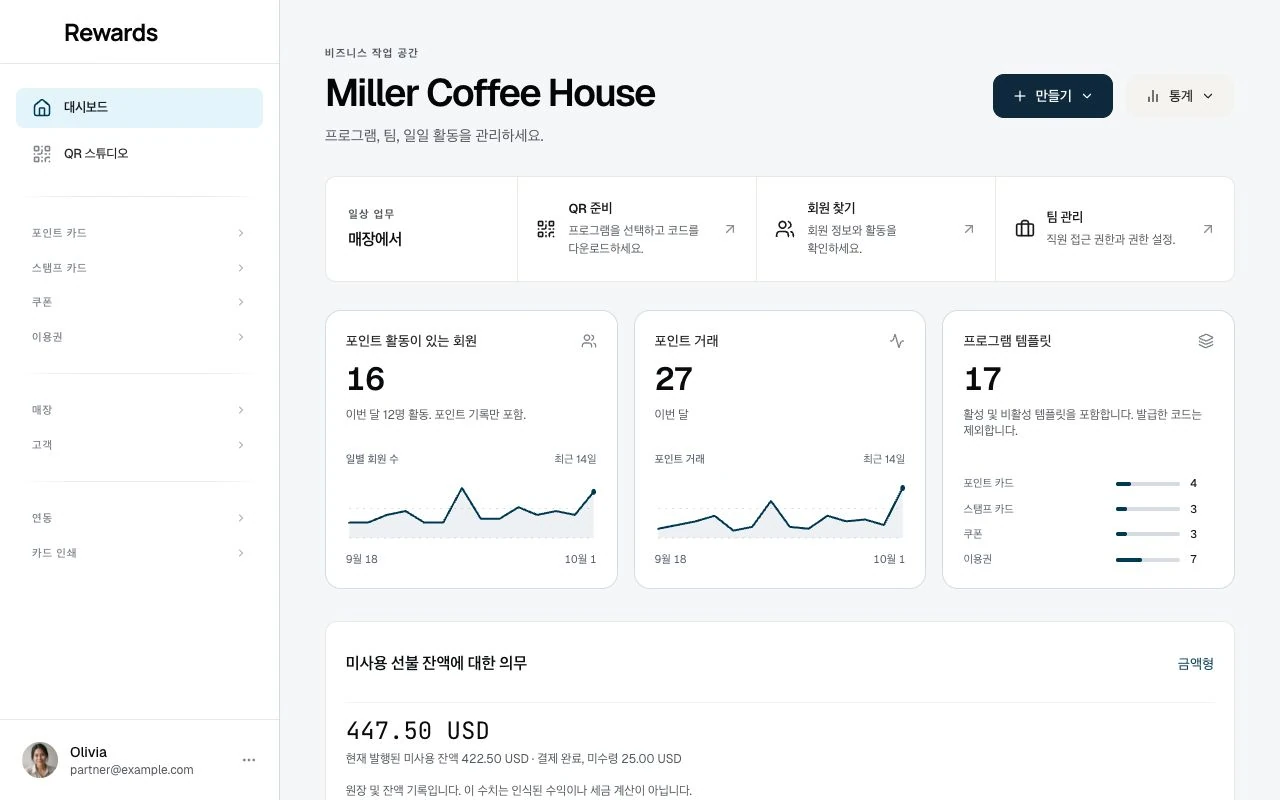Screen dimensions: 1280x800
Task: Click the activity pulse icon on 포인트 거래
Action: (897, 341)
